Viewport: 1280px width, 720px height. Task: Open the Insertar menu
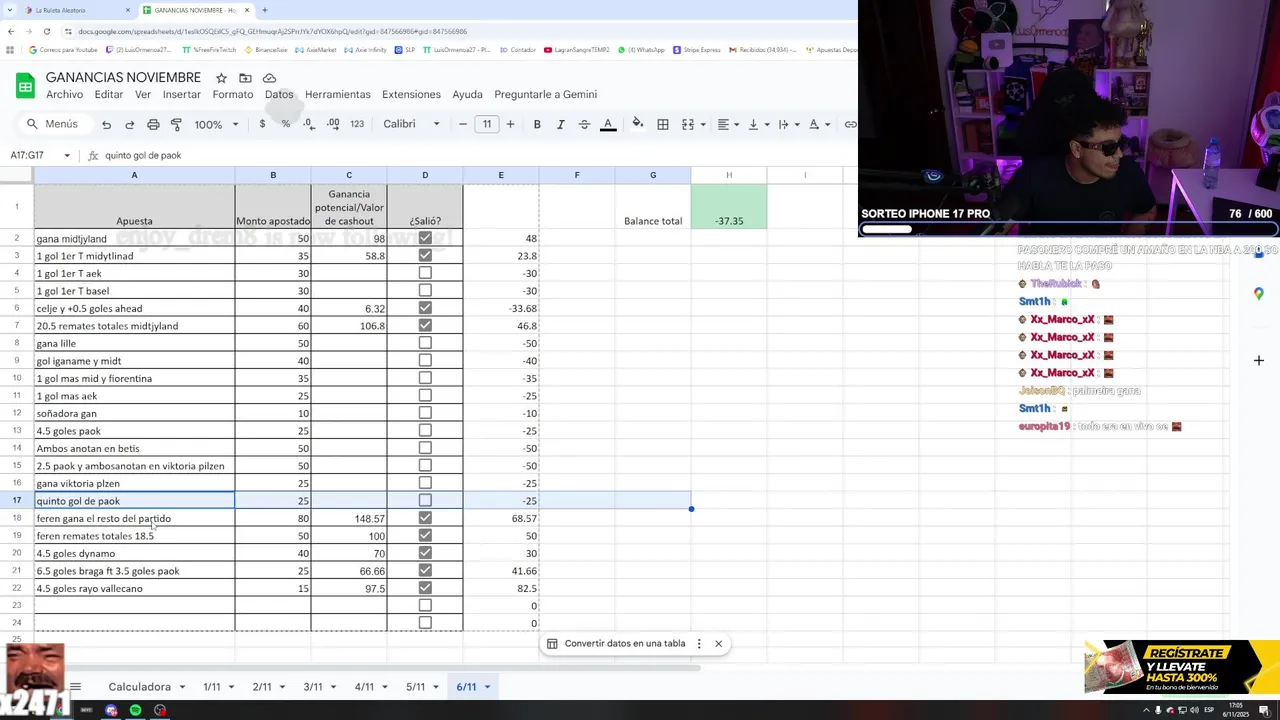click(x=182, y=94)
